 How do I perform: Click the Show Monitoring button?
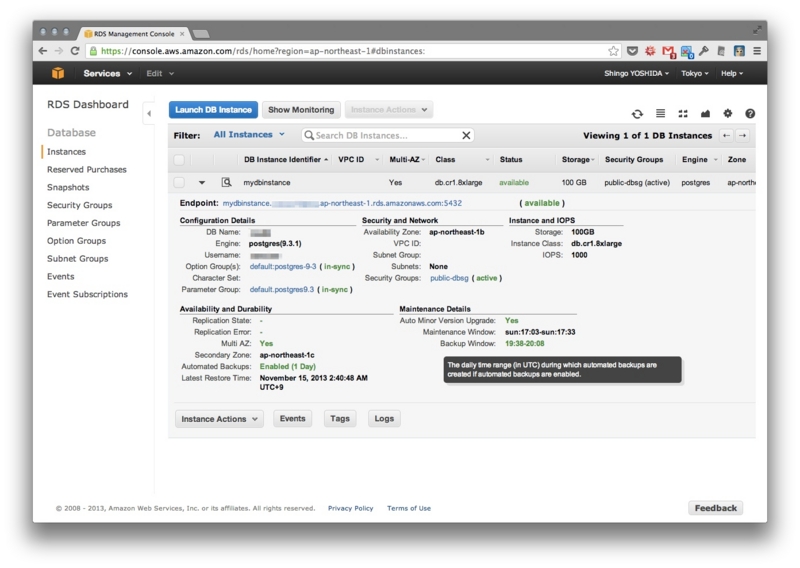(301, 110)
